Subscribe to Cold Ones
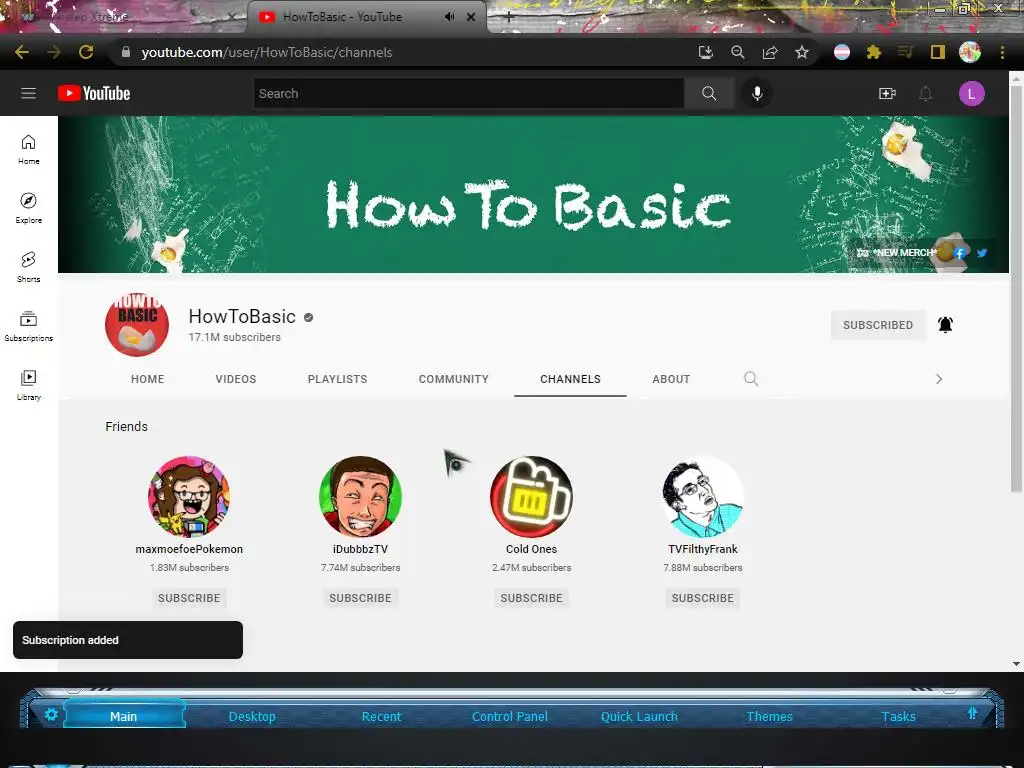This screenshot has width=1024, height=768. [532, 598]
